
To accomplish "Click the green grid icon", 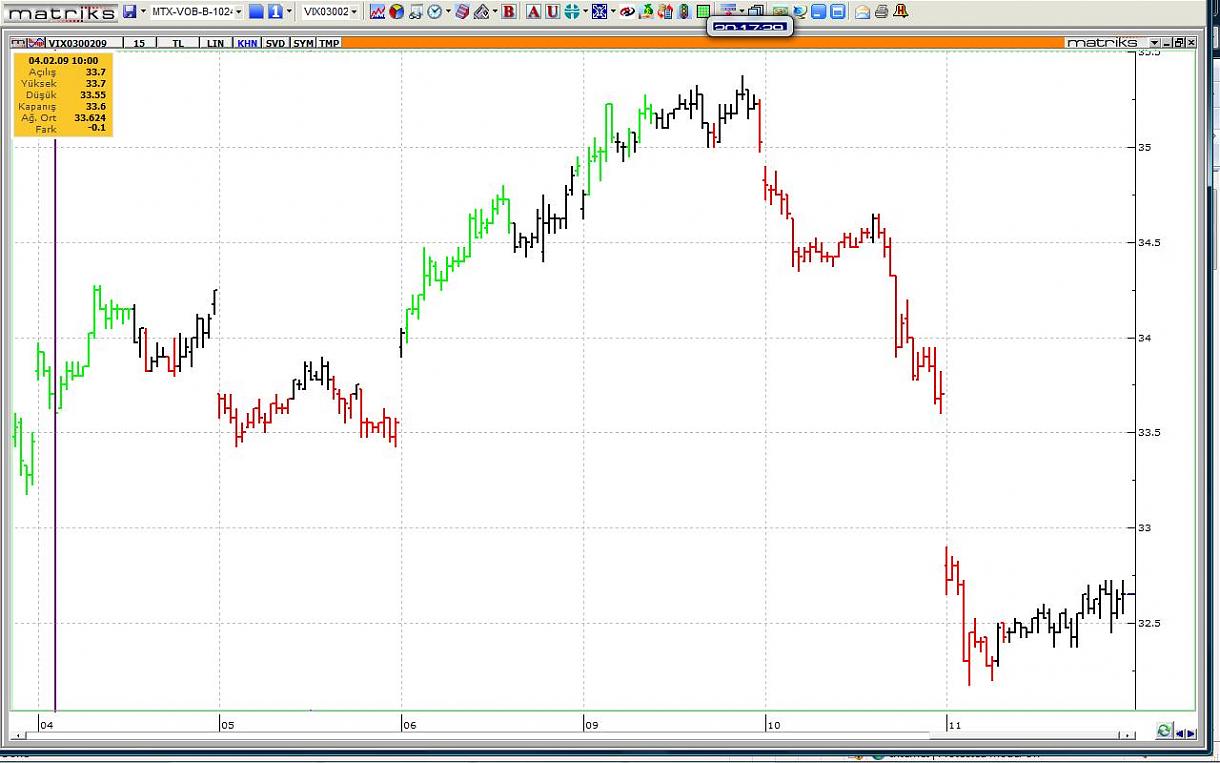I will (x=703, y=11).
